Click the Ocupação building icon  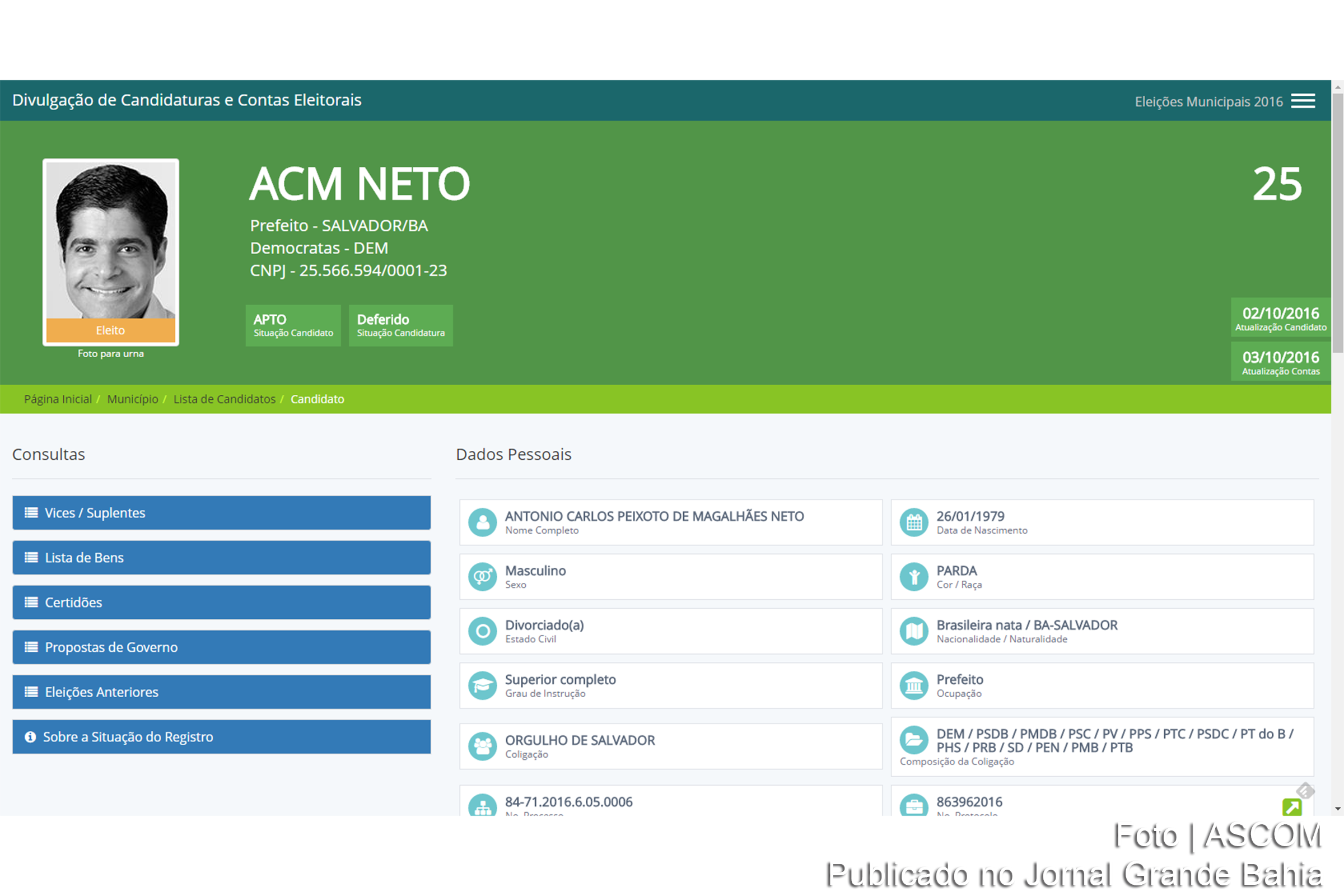click(914, 685)
